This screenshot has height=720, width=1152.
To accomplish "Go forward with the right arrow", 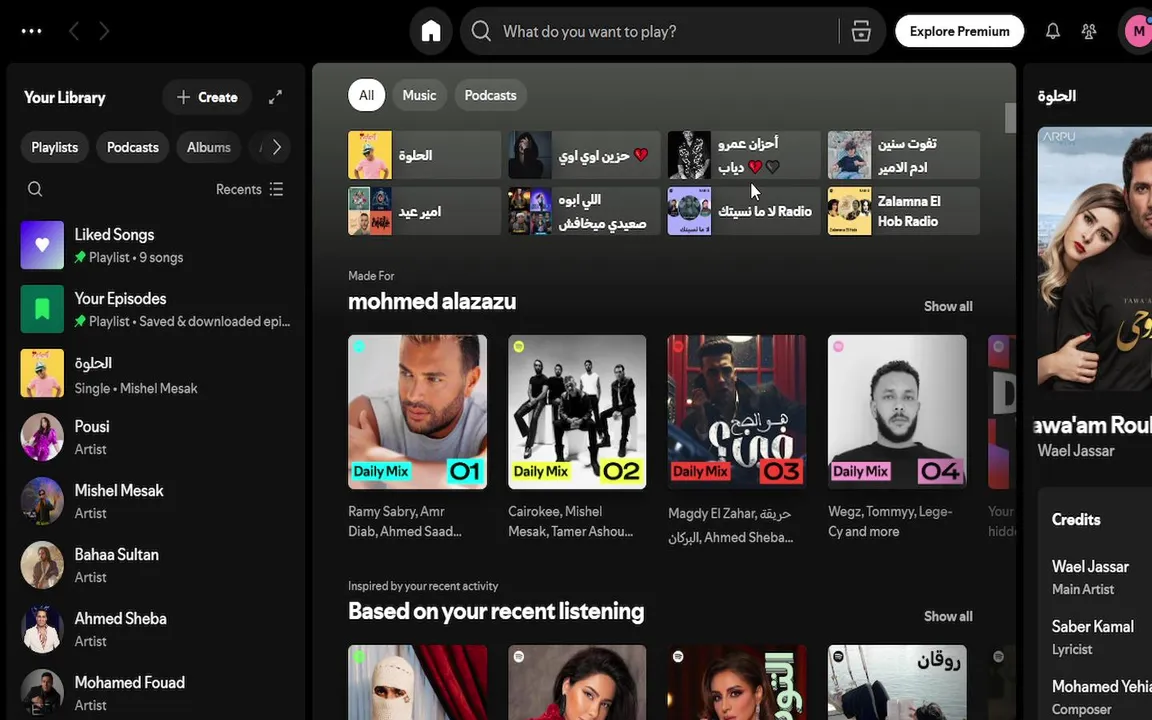I will [x=104, y=31].
